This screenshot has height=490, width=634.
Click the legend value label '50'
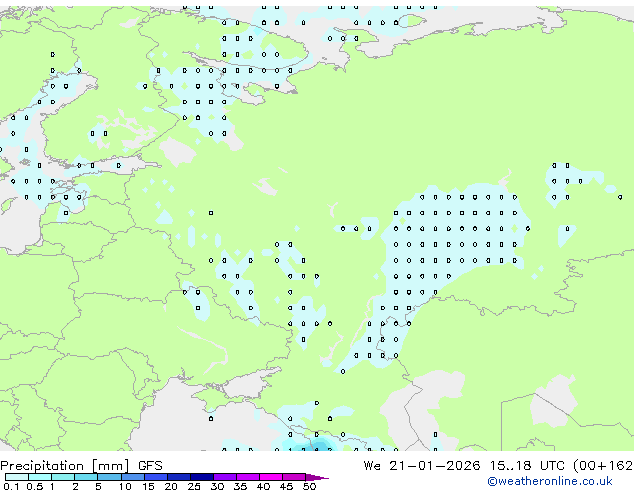pos(309,486)
